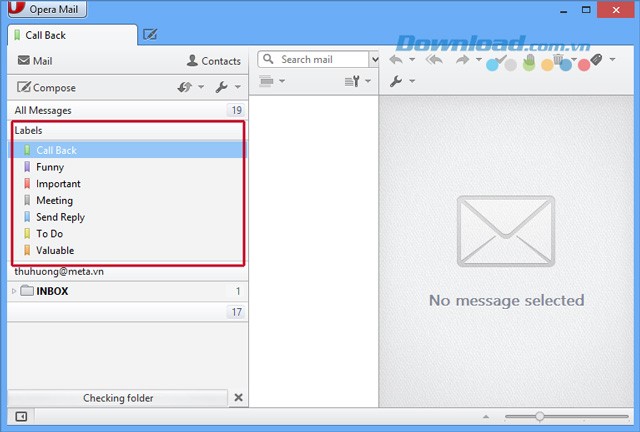Open dropdown beside message pane wrench
Viewport: 640px width, 432px height.
(412, 81)
